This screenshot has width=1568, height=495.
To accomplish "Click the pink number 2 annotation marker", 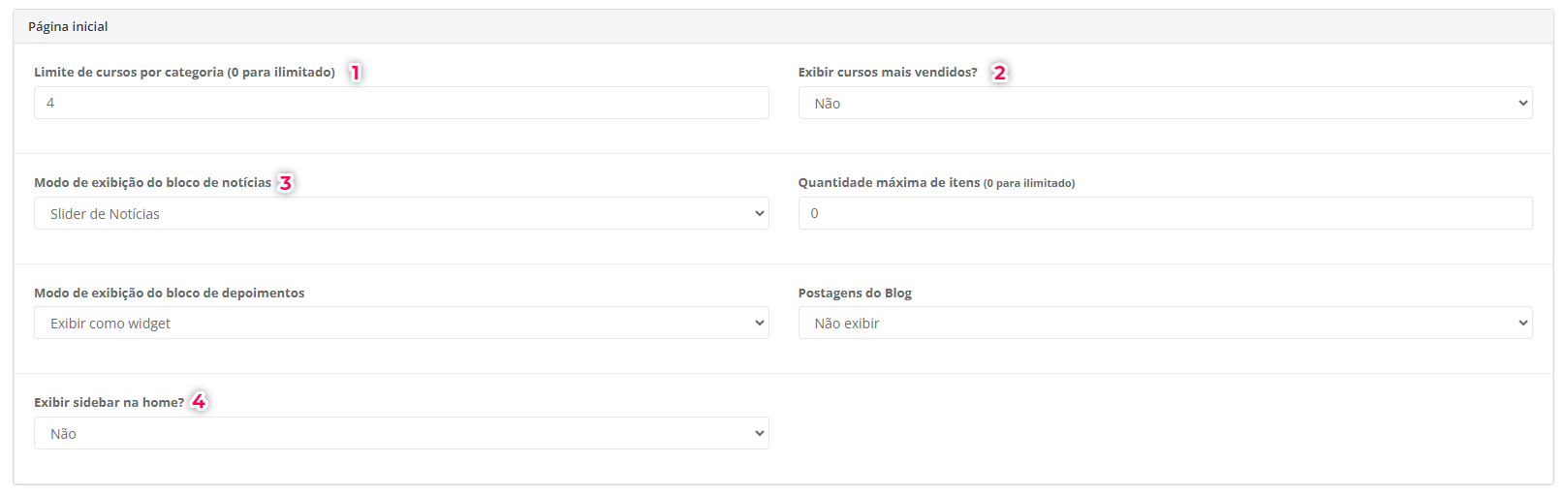I will (1000, 73).
